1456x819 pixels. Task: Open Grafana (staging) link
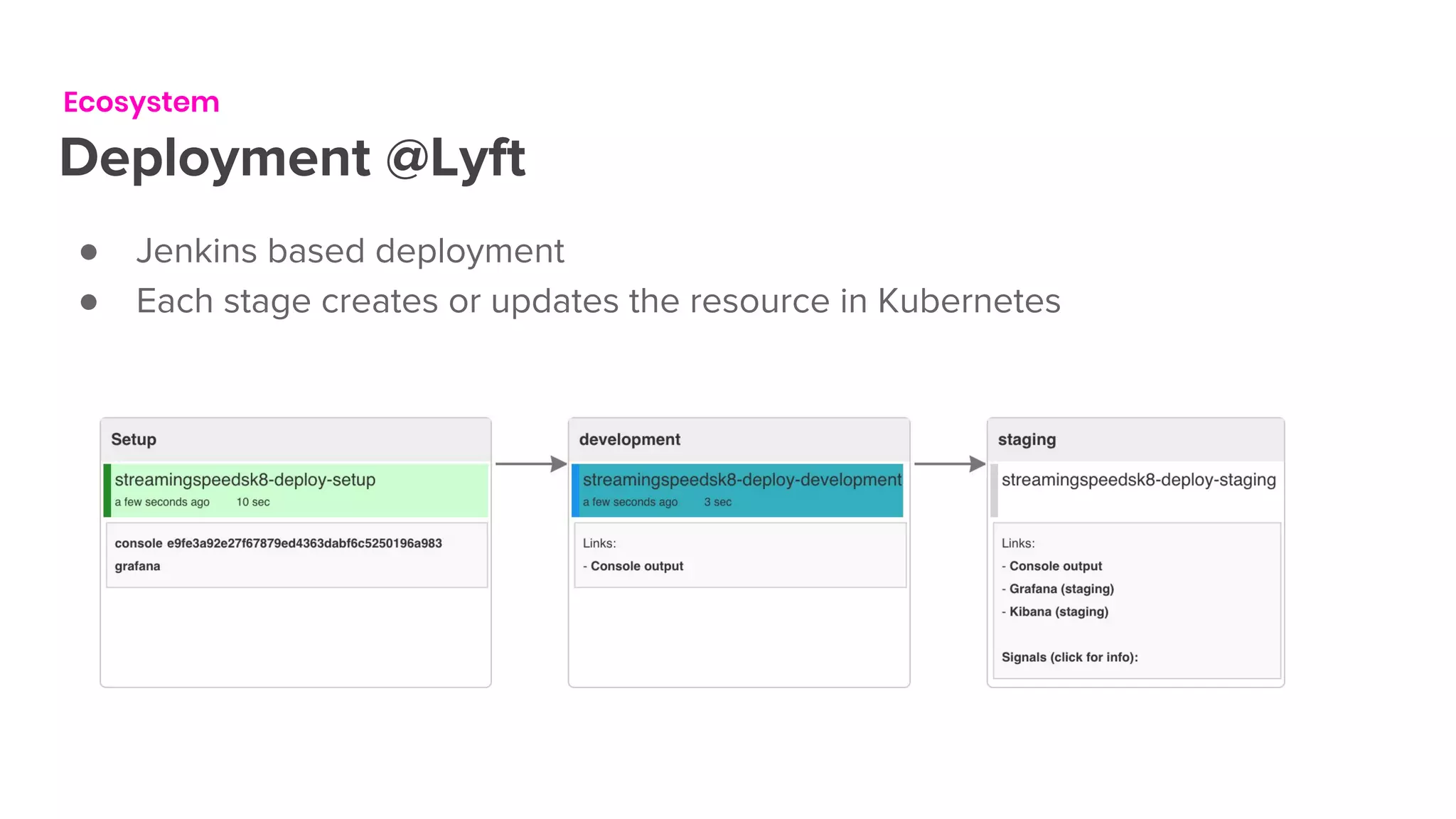1061,589
